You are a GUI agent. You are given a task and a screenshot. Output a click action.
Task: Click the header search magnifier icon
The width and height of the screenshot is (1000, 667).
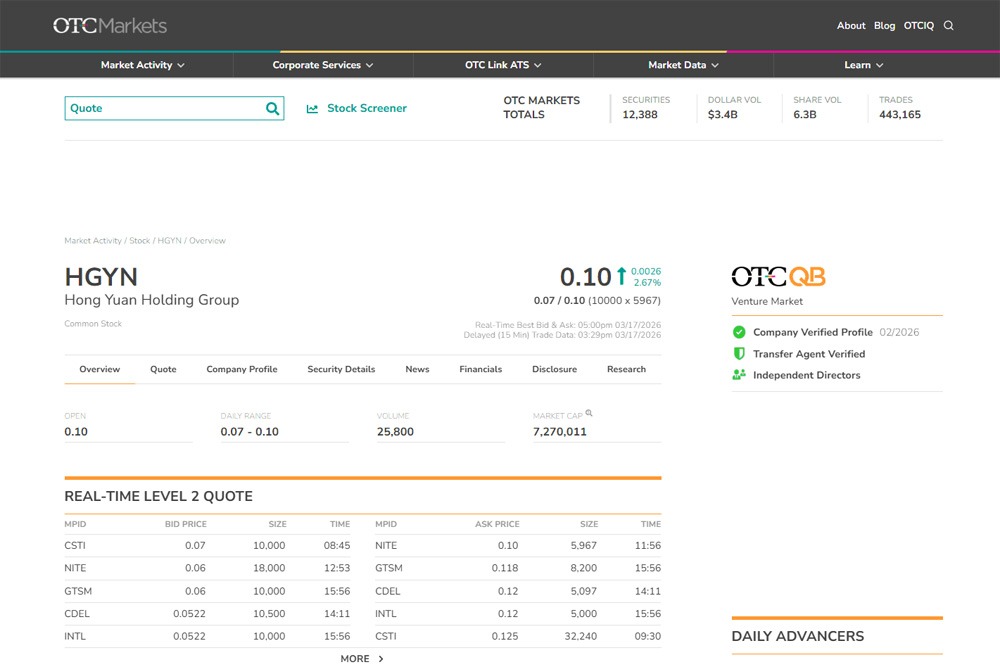[949, 26]
